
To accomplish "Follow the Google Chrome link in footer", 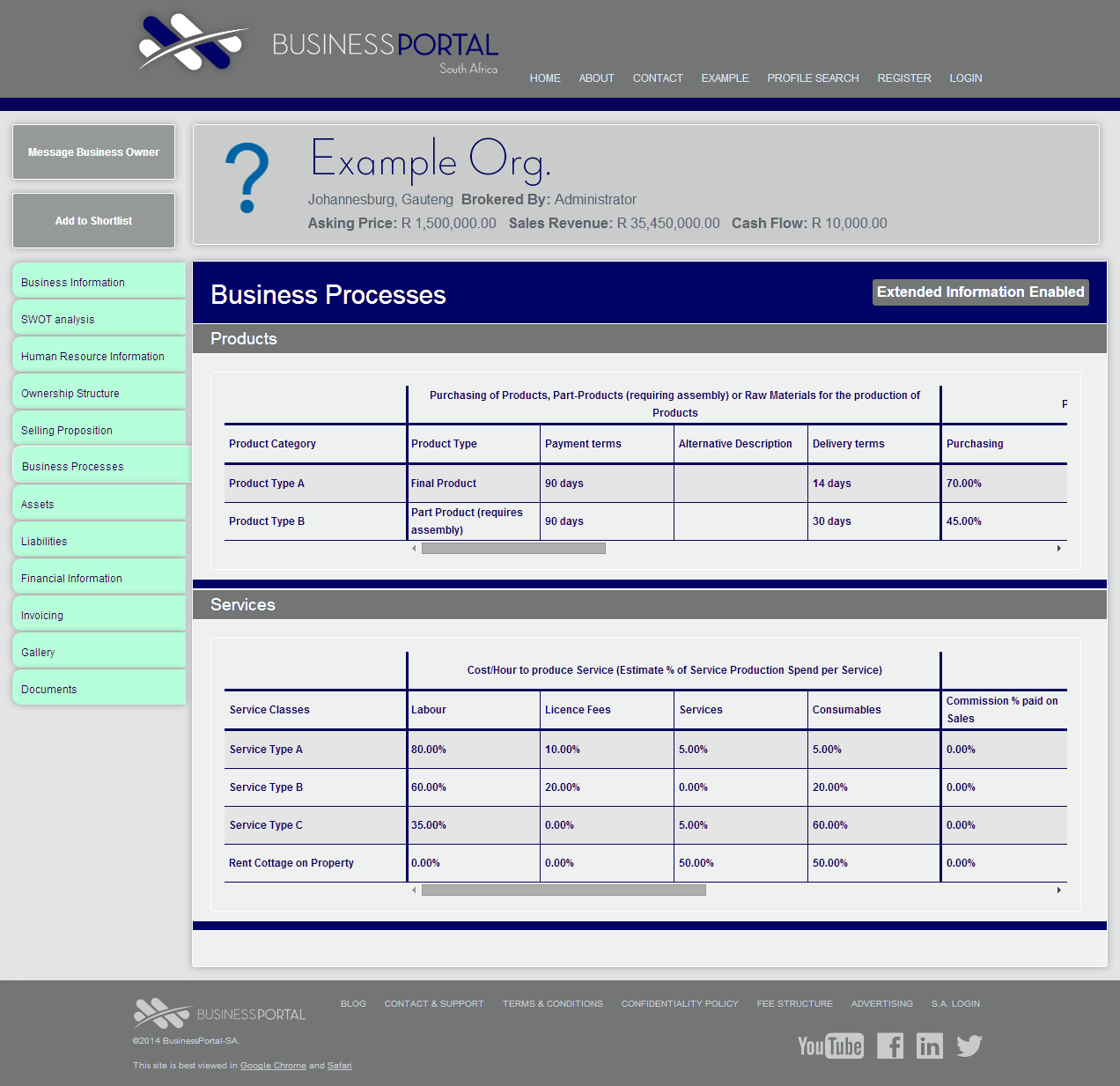I will (x=273, y=1066).
